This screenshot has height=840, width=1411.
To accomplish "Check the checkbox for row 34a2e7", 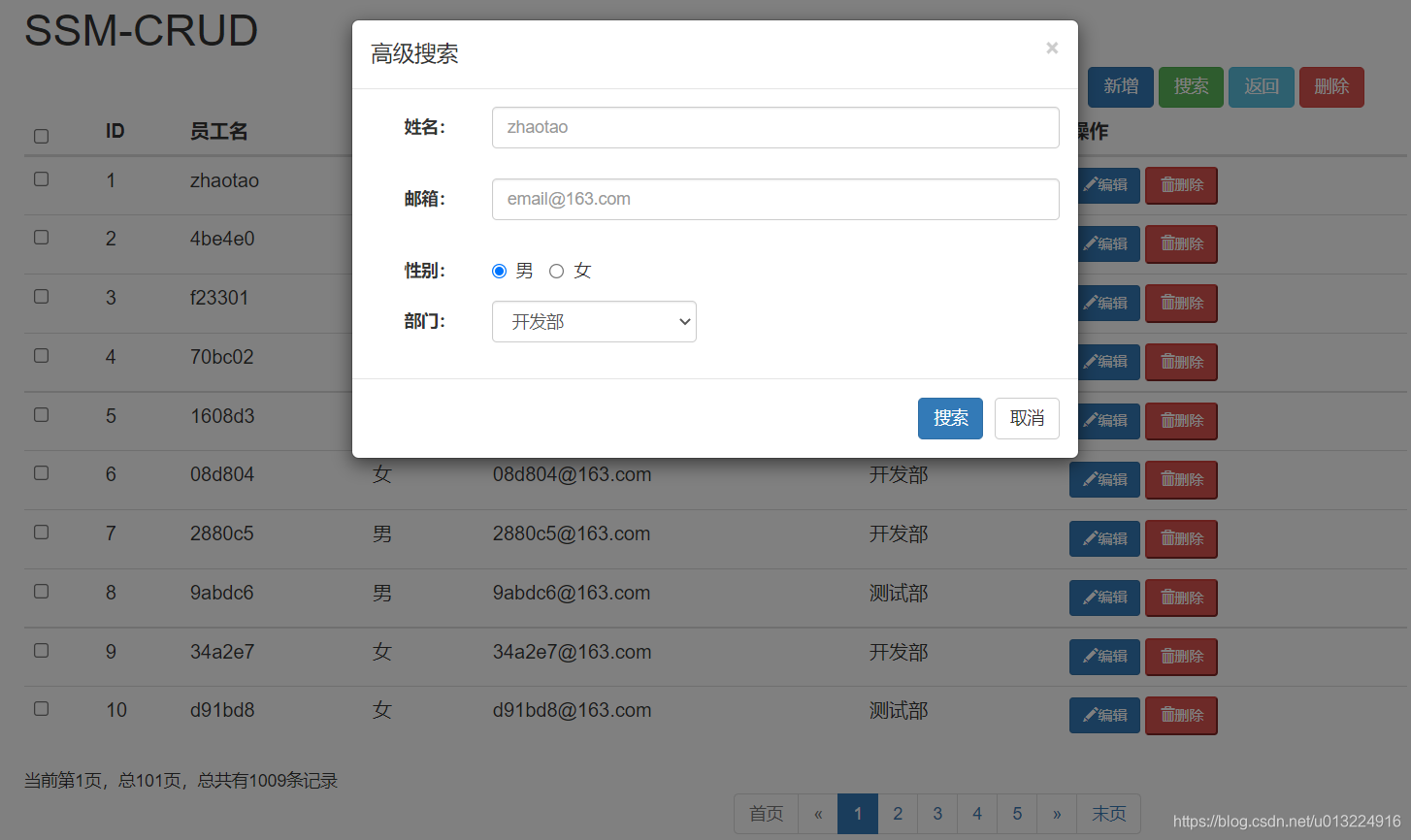I will click(41, 650).
